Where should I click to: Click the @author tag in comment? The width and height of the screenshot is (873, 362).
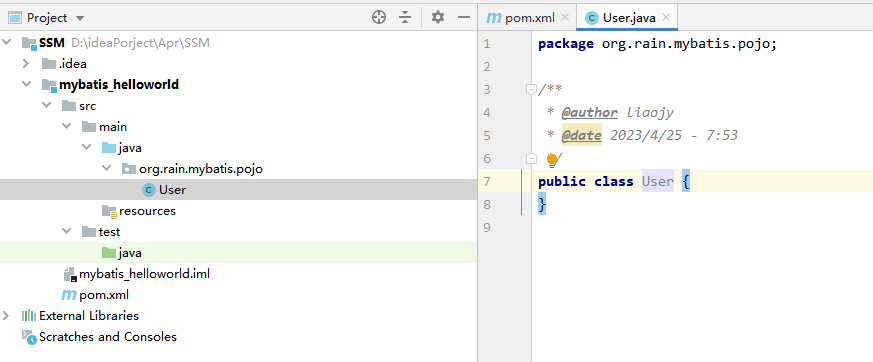[x=590, y=112]
